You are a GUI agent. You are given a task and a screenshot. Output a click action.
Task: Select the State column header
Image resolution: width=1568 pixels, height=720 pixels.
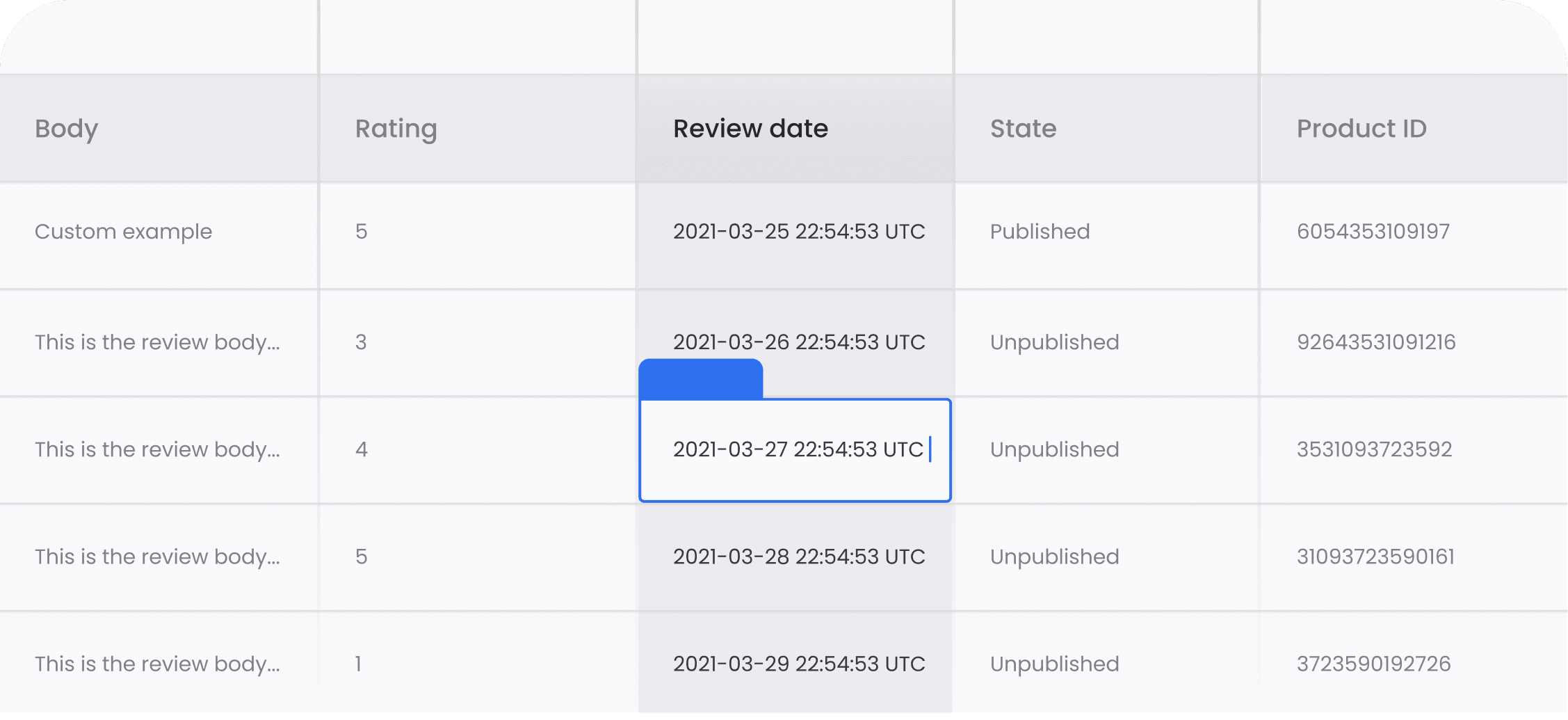1107,129
